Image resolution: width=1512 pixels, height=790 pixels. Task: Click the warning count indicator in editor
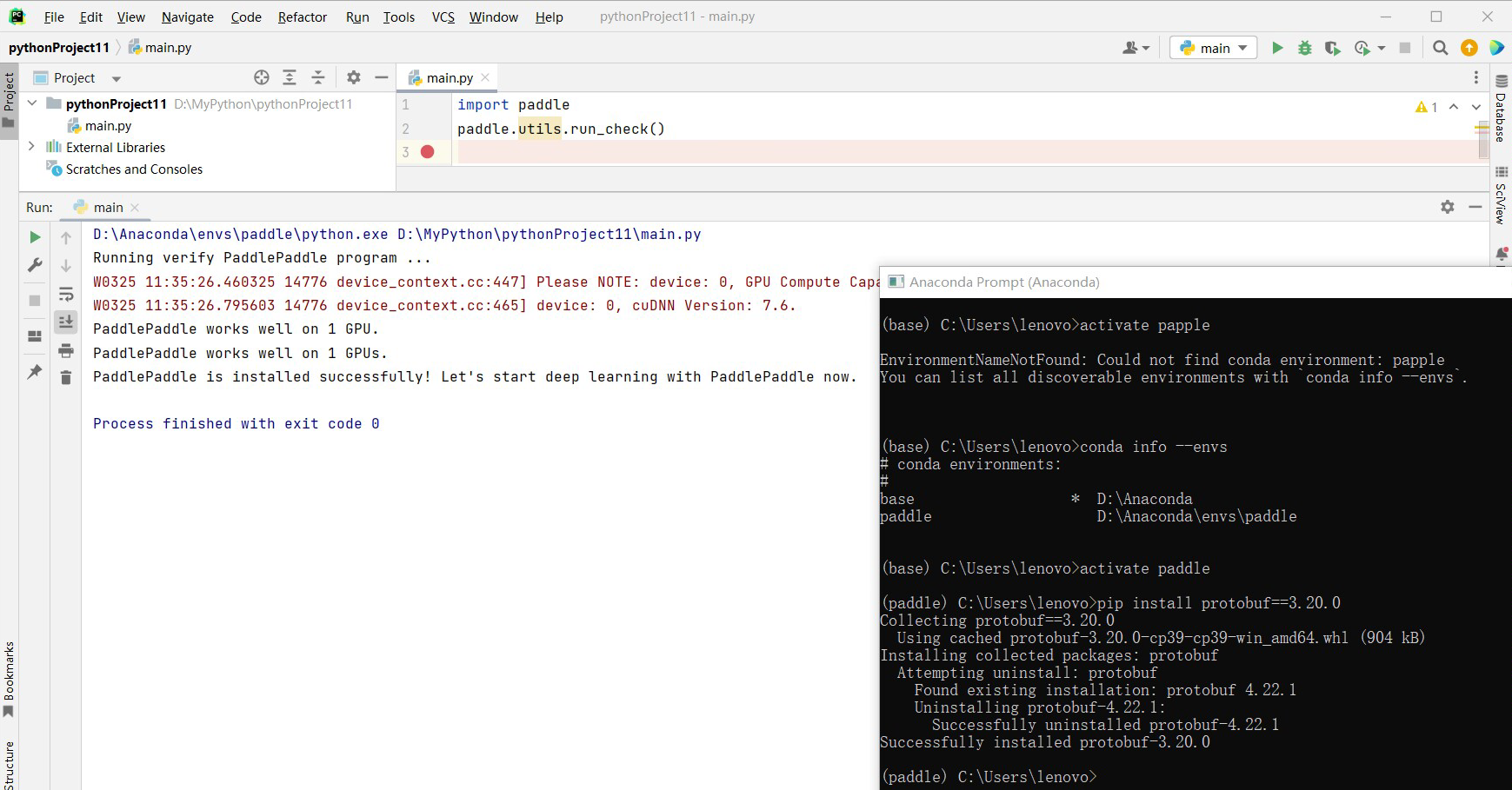click(1426, 107)
